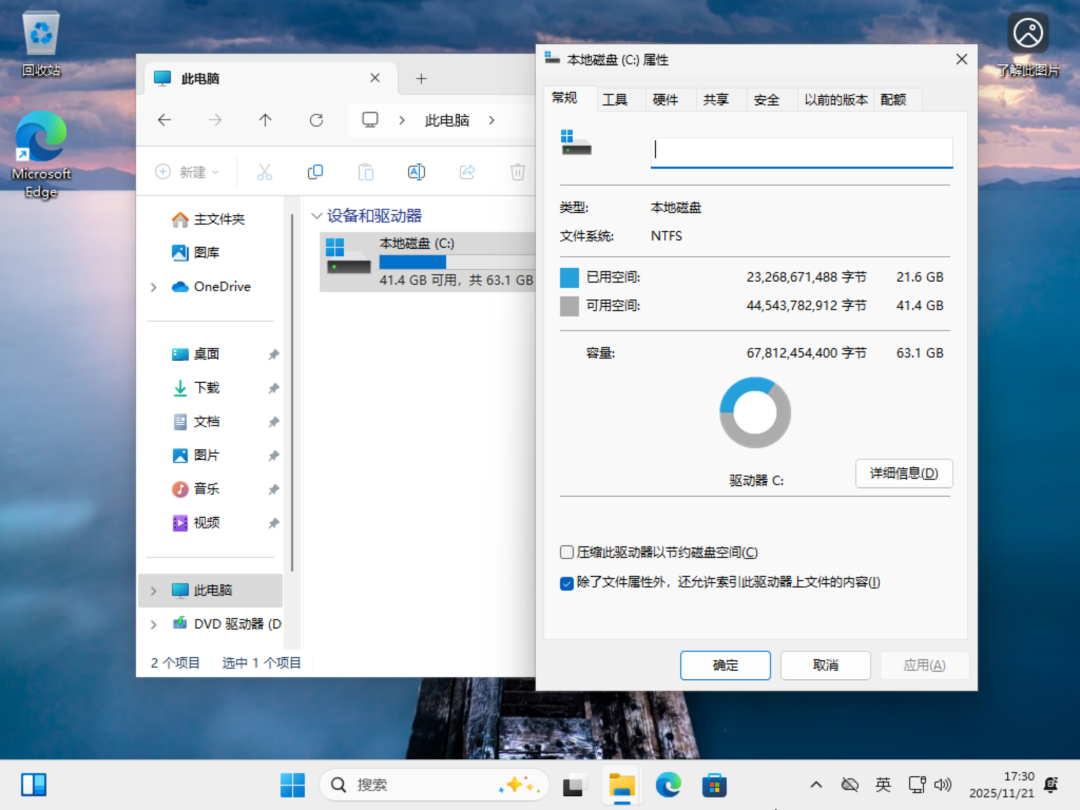This screenshot has height=810, width=1080.
Task: Open the notification bell in the tray
Action: pos(1051,785)
